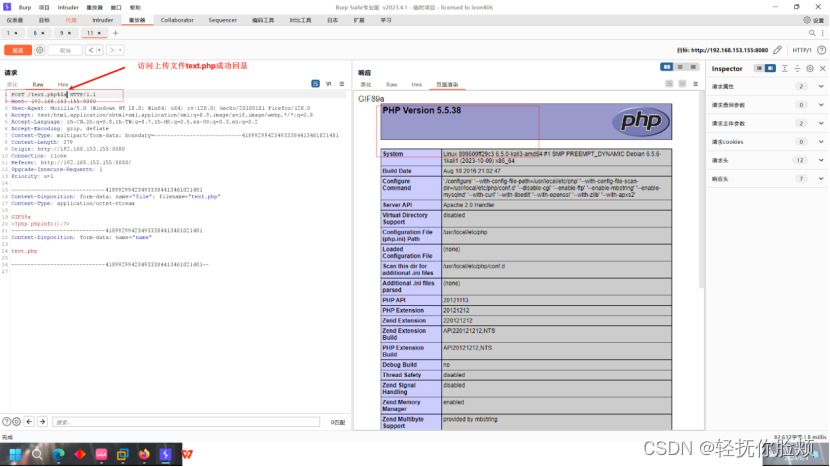
Task: Dock Inspector layout left option
Action: coord(759,68)
